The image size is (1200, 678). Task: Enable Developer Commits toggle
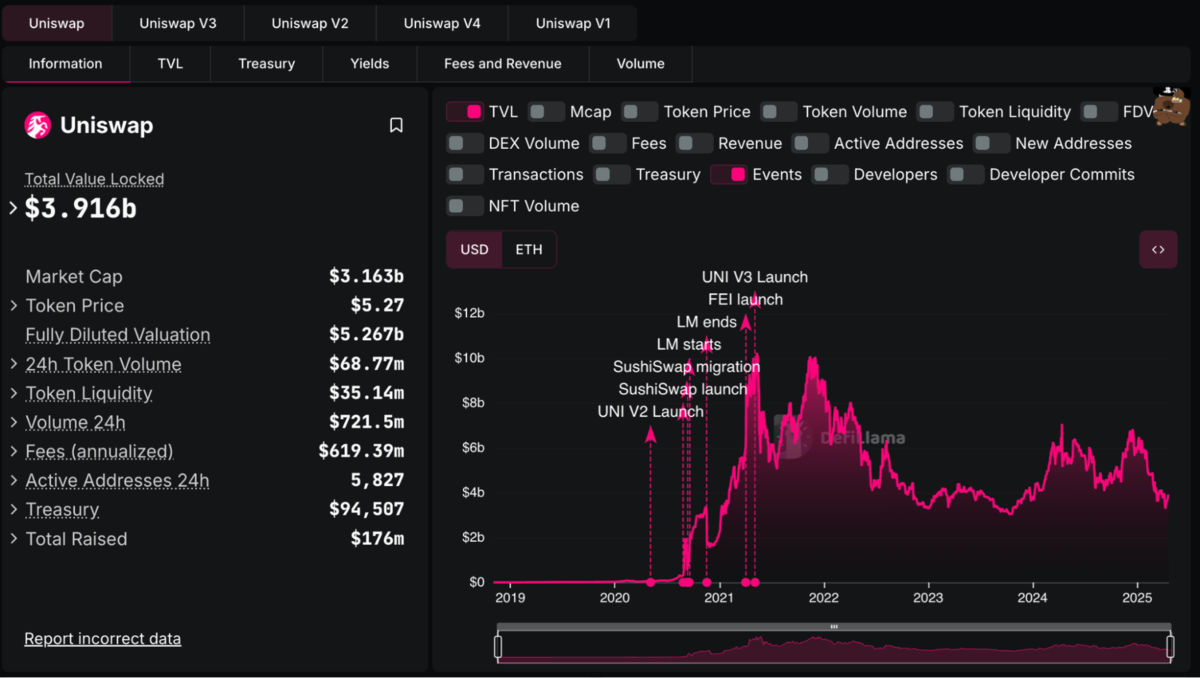[x=966, y=174]
